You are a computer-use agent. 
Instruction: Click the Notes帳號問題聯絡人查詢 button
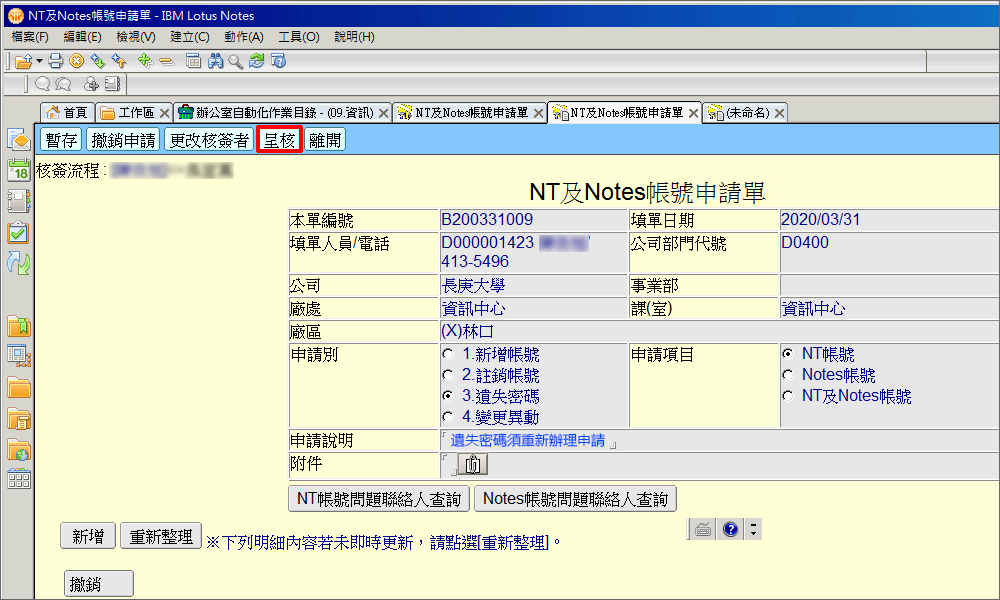click(x=575, y=499)
